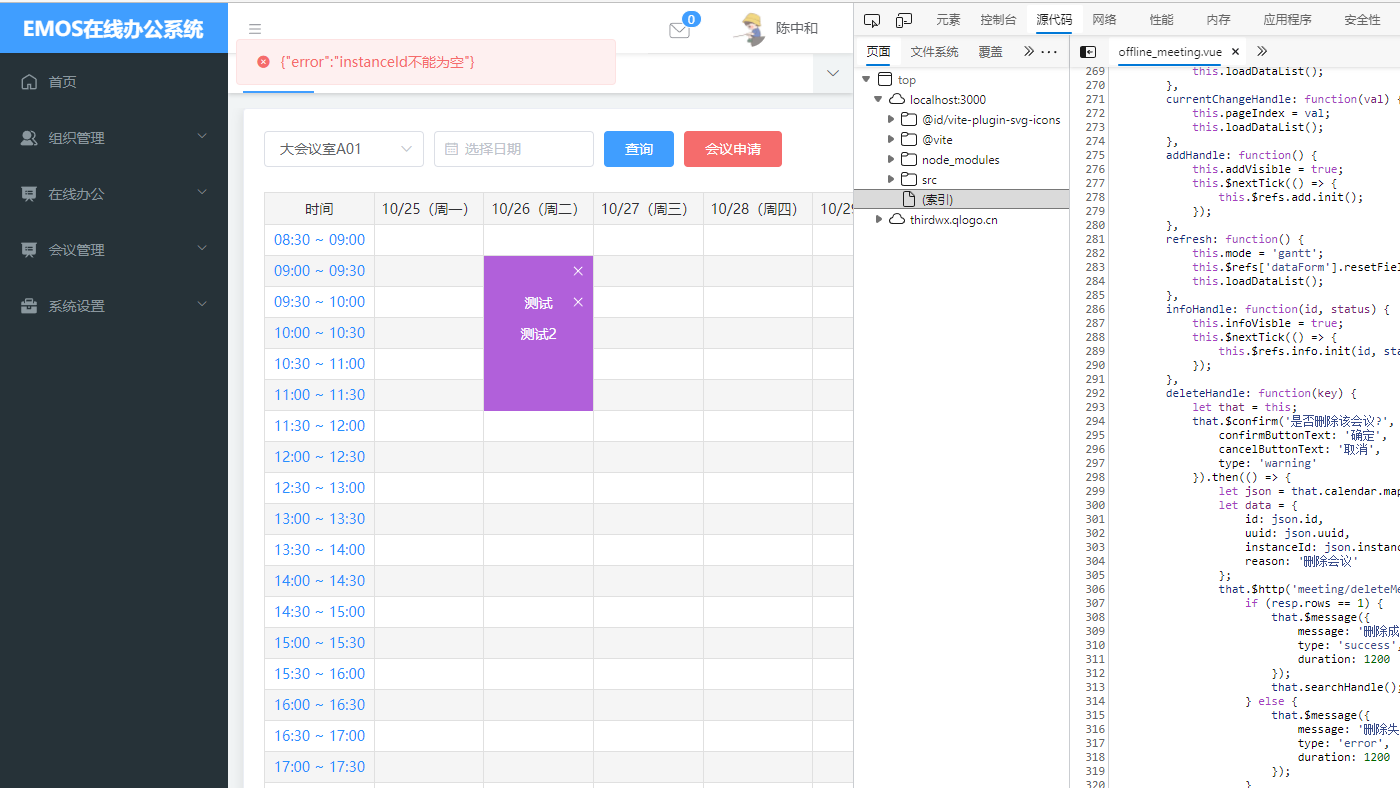Close the top X on the purple meeting block

pyautogui.click(x=578, y=271)
